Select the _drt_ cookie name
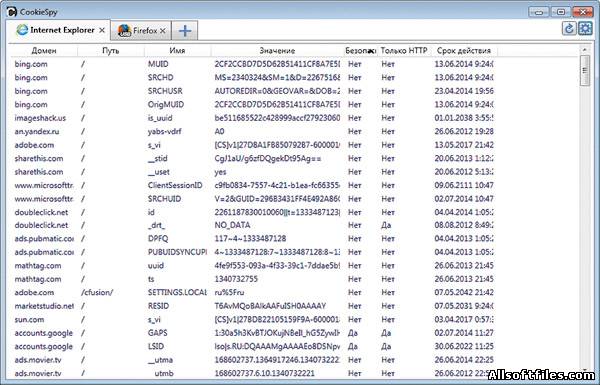 point(157,225)
